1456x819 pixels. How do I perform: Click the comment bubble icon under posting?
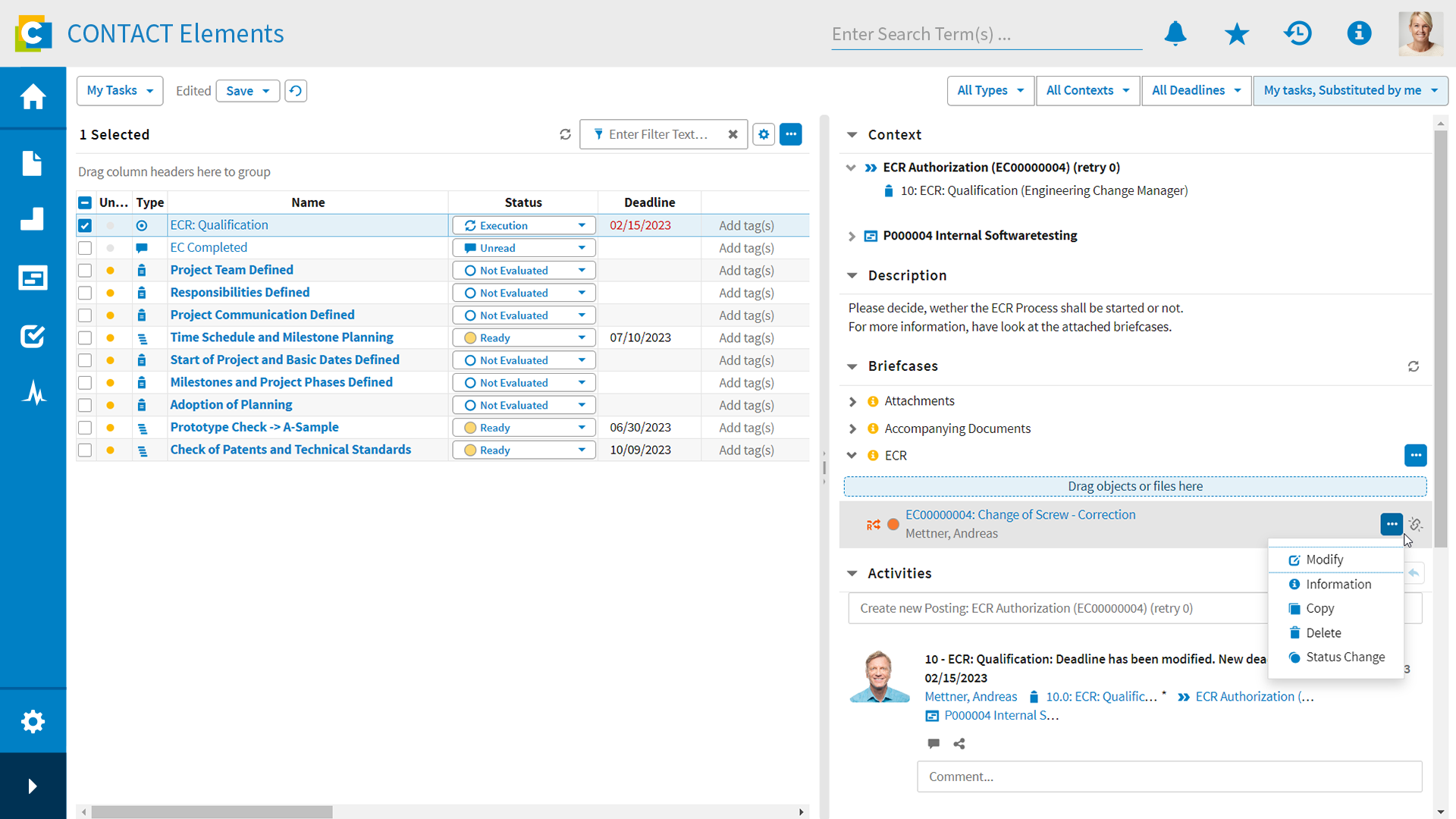pyautogui.click(x=934, y=744)
